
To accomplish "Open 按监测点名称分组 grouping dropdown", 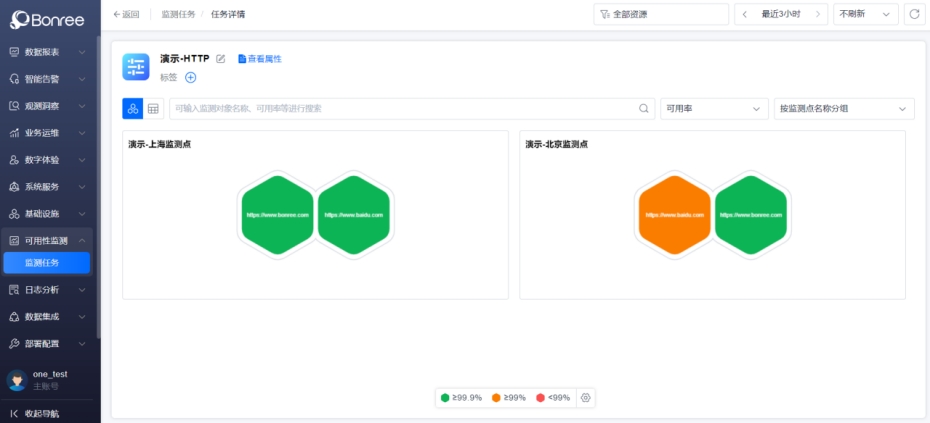I will click(843, 108).
